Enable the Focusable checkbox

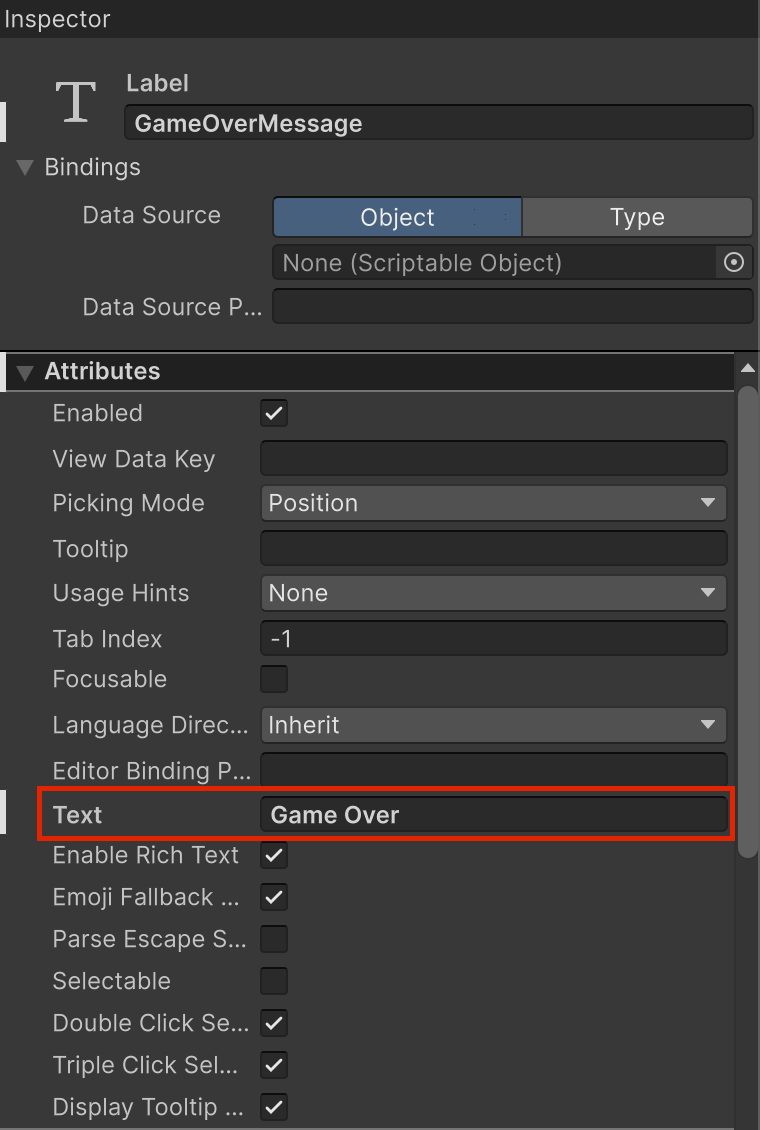click(274, 679)
